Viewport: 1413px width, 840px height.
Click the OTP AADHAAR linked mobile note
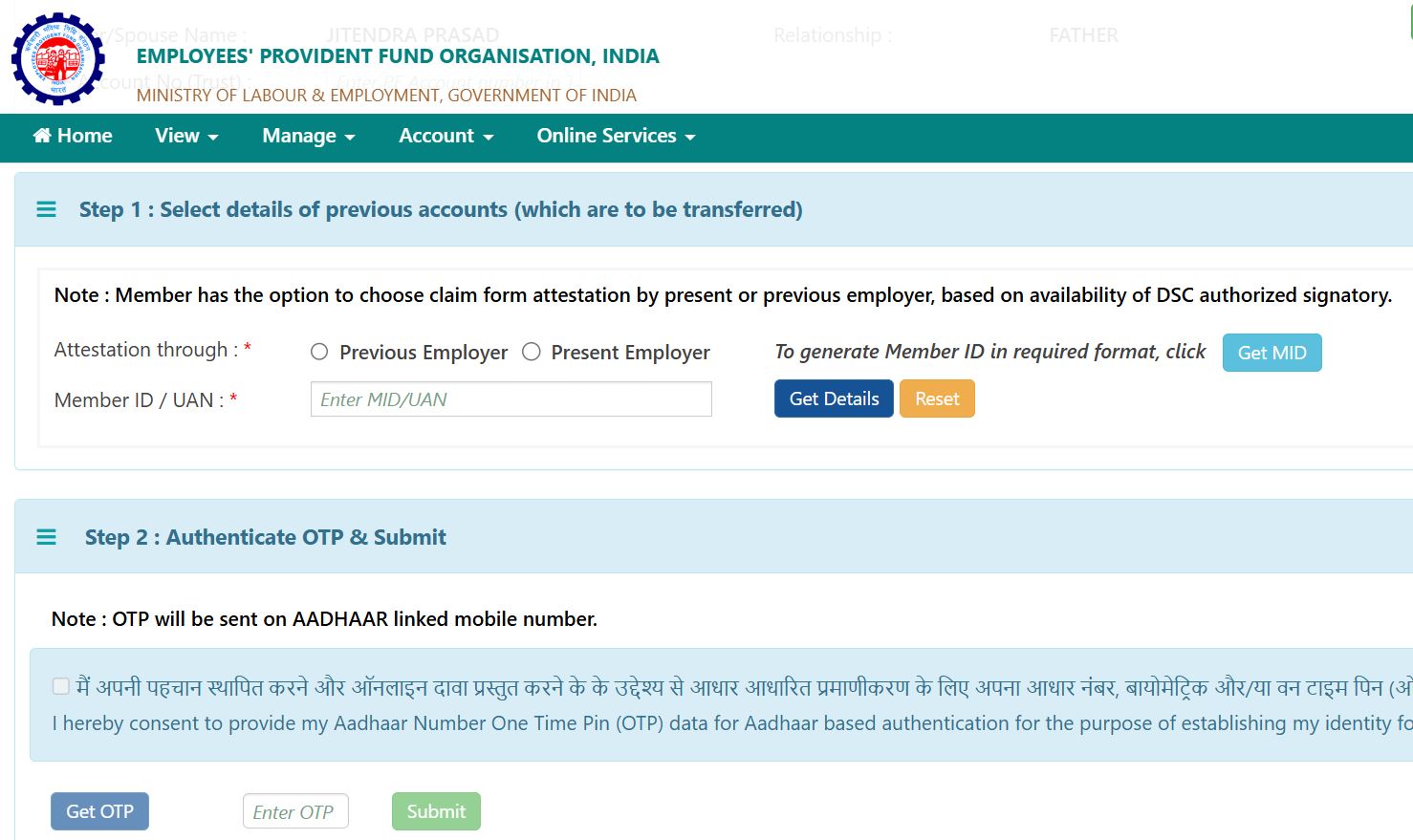coord(324,619)
